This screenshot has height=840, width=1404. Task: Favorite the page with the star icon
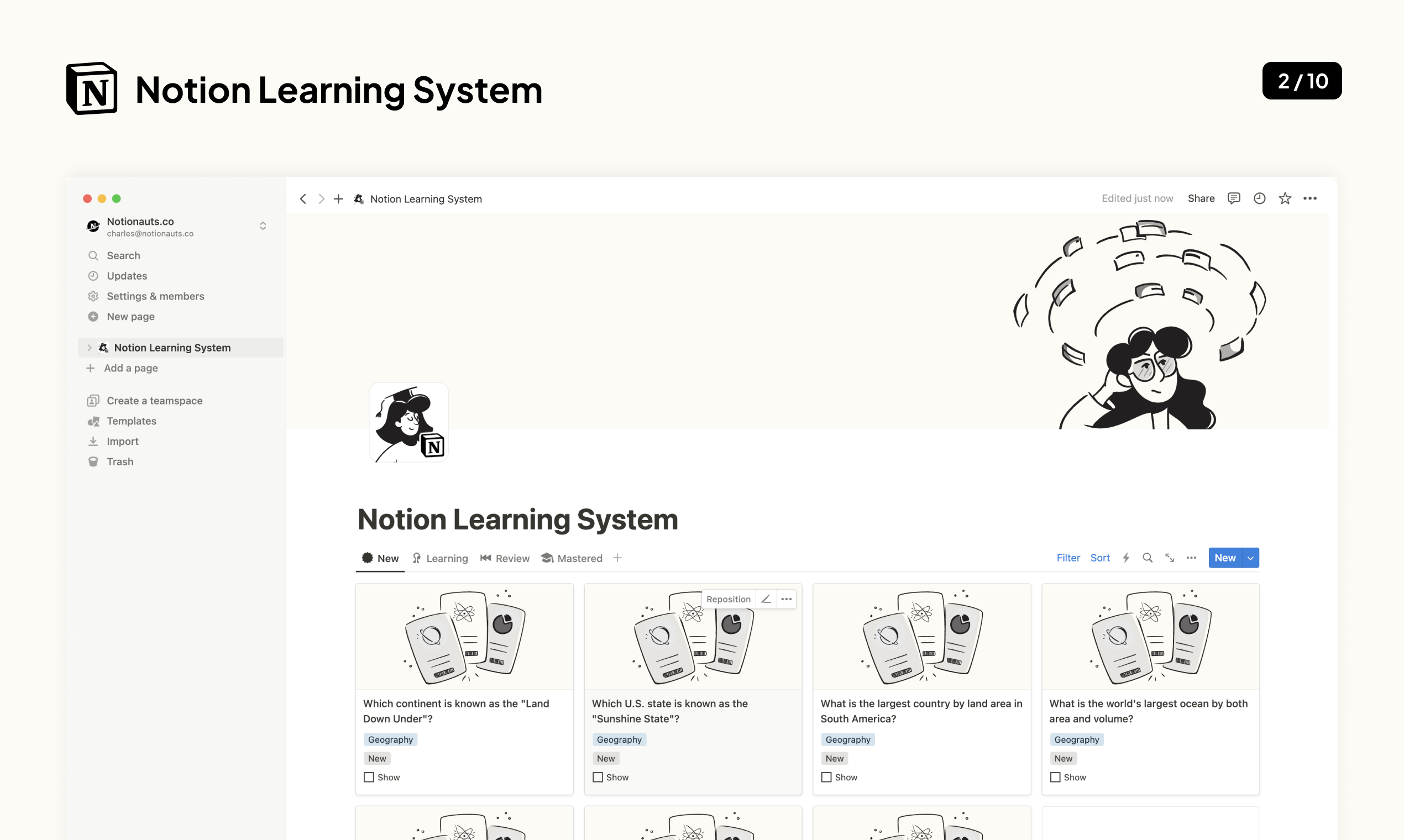1285,198
